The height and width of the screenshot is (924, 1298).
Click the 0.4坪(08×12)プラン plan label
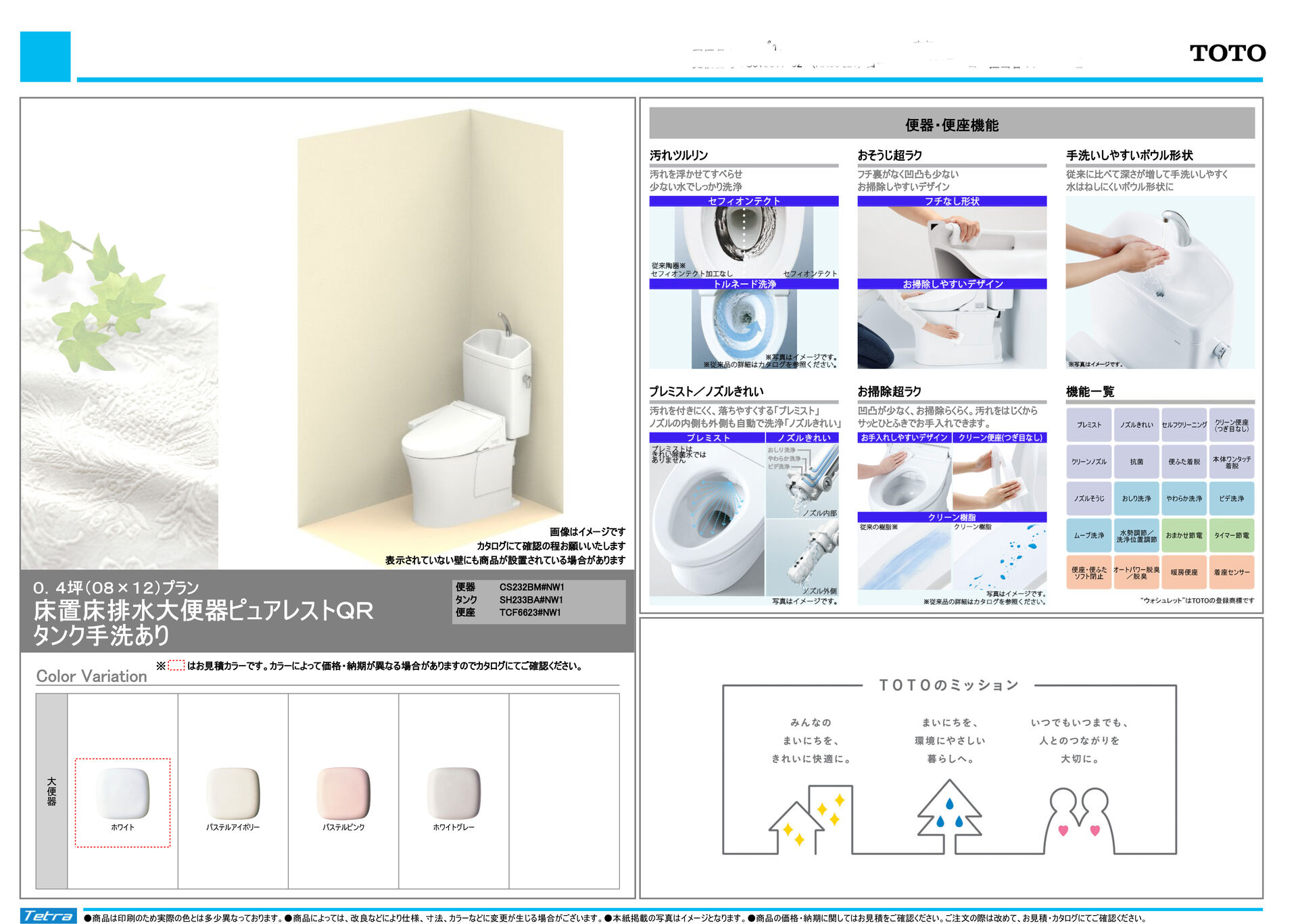coord(116,588)
